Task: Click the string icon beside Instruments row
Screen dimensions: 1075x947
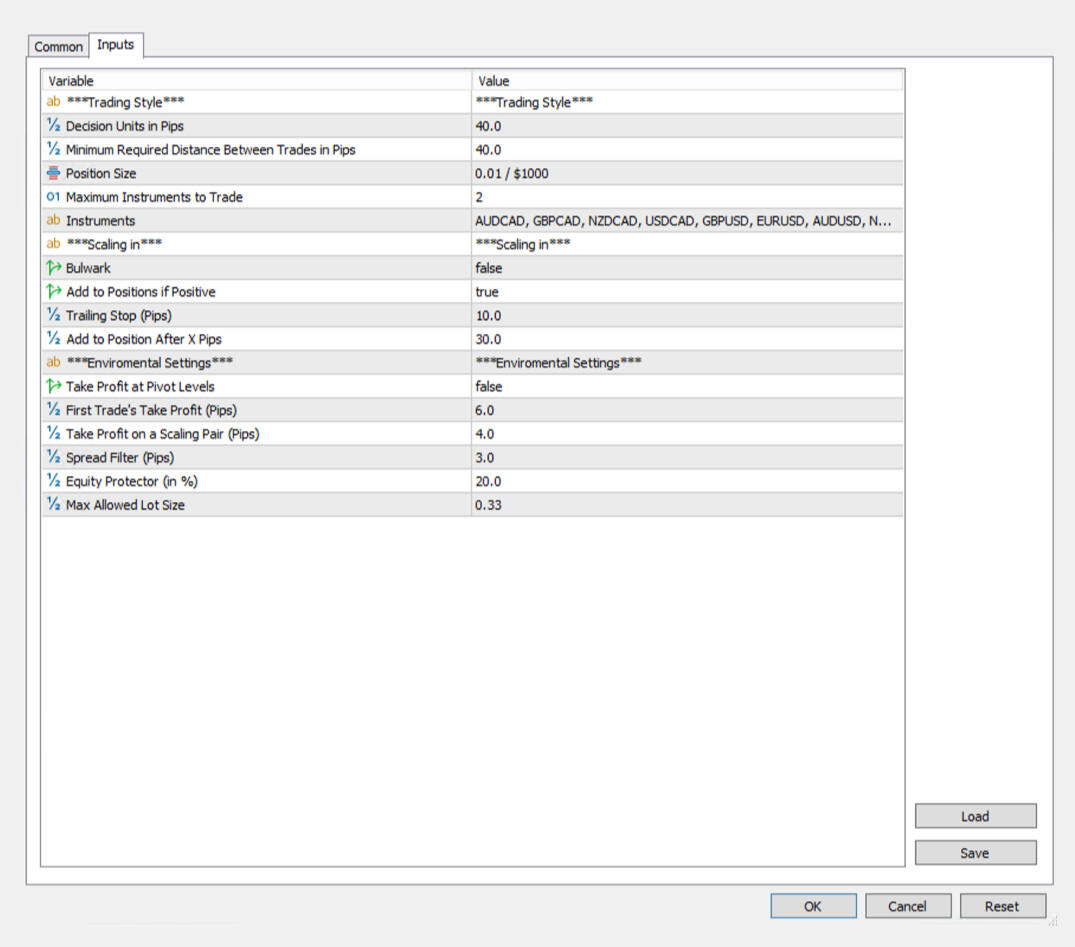Action: coord(54,221)
